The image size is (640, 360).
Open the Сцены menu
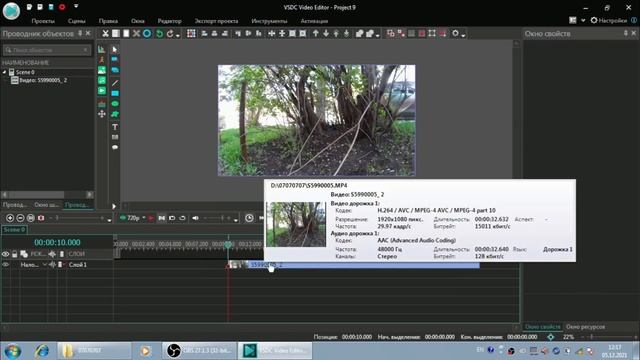[x=77, y=21]
